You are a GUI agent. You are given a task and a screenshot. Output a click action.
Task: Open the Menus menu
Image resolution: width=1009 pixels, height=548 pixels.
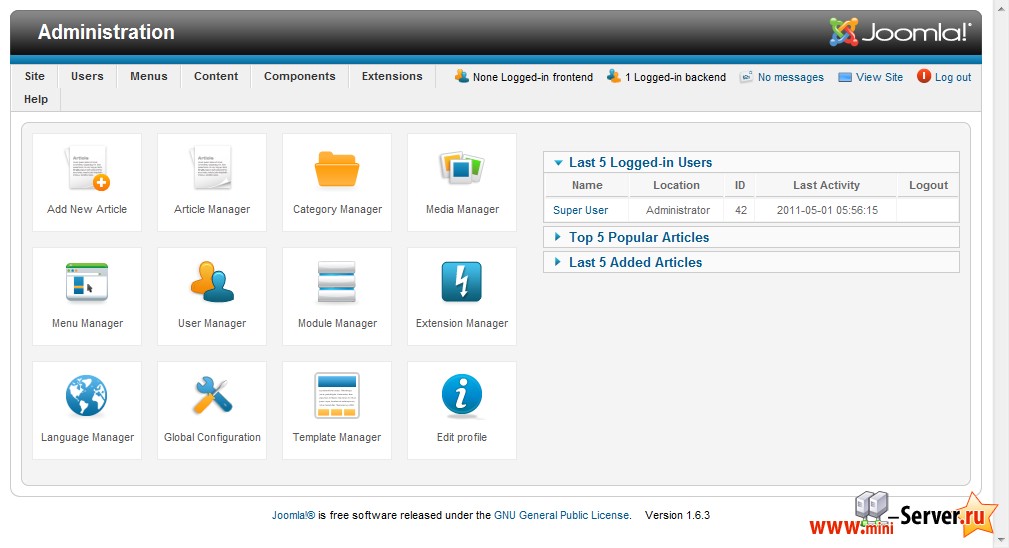[149, 76]
